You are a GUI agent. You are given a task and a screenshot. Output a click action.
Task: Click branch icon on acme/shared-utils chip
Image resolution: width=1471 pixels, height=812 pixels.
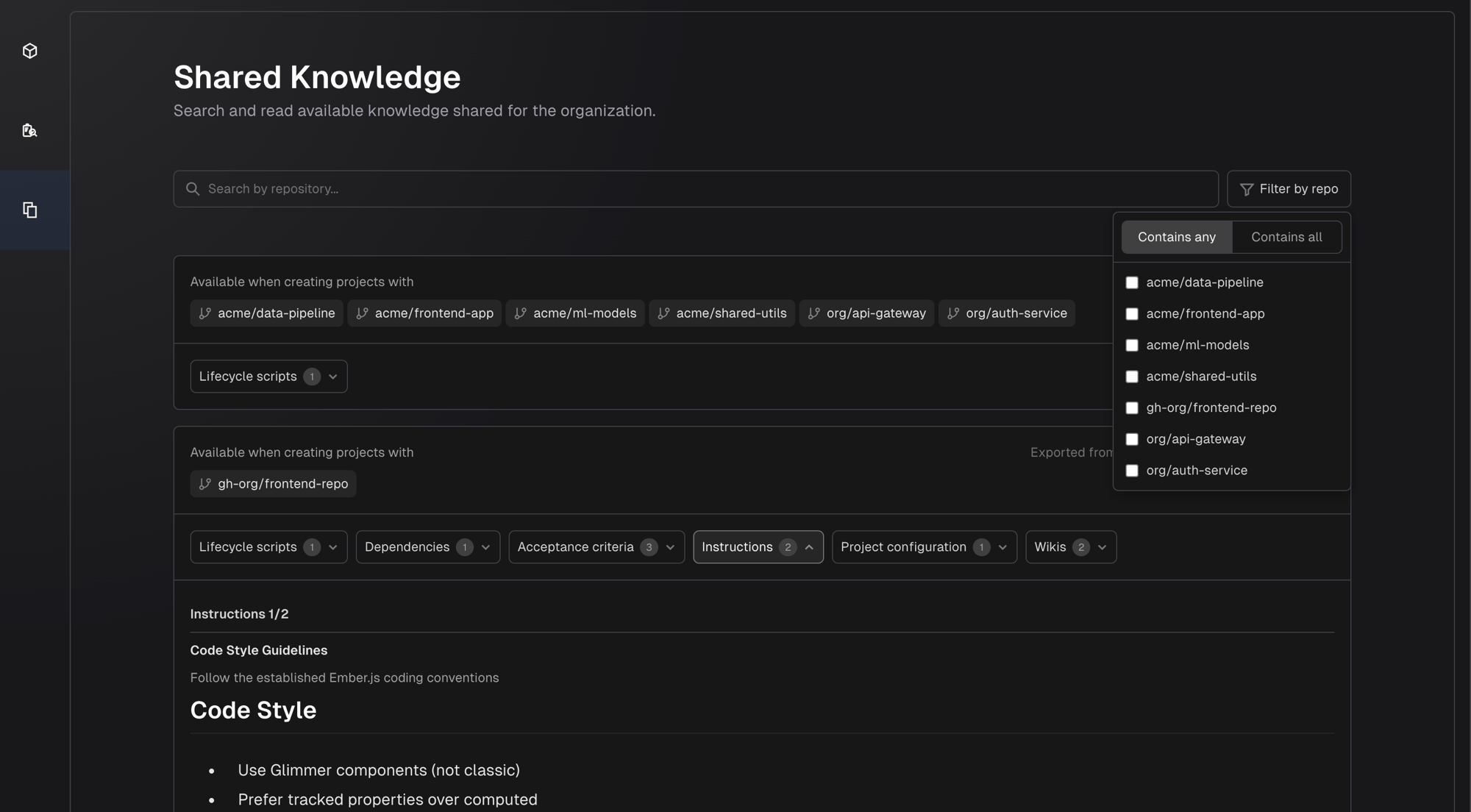click(664, 313)
